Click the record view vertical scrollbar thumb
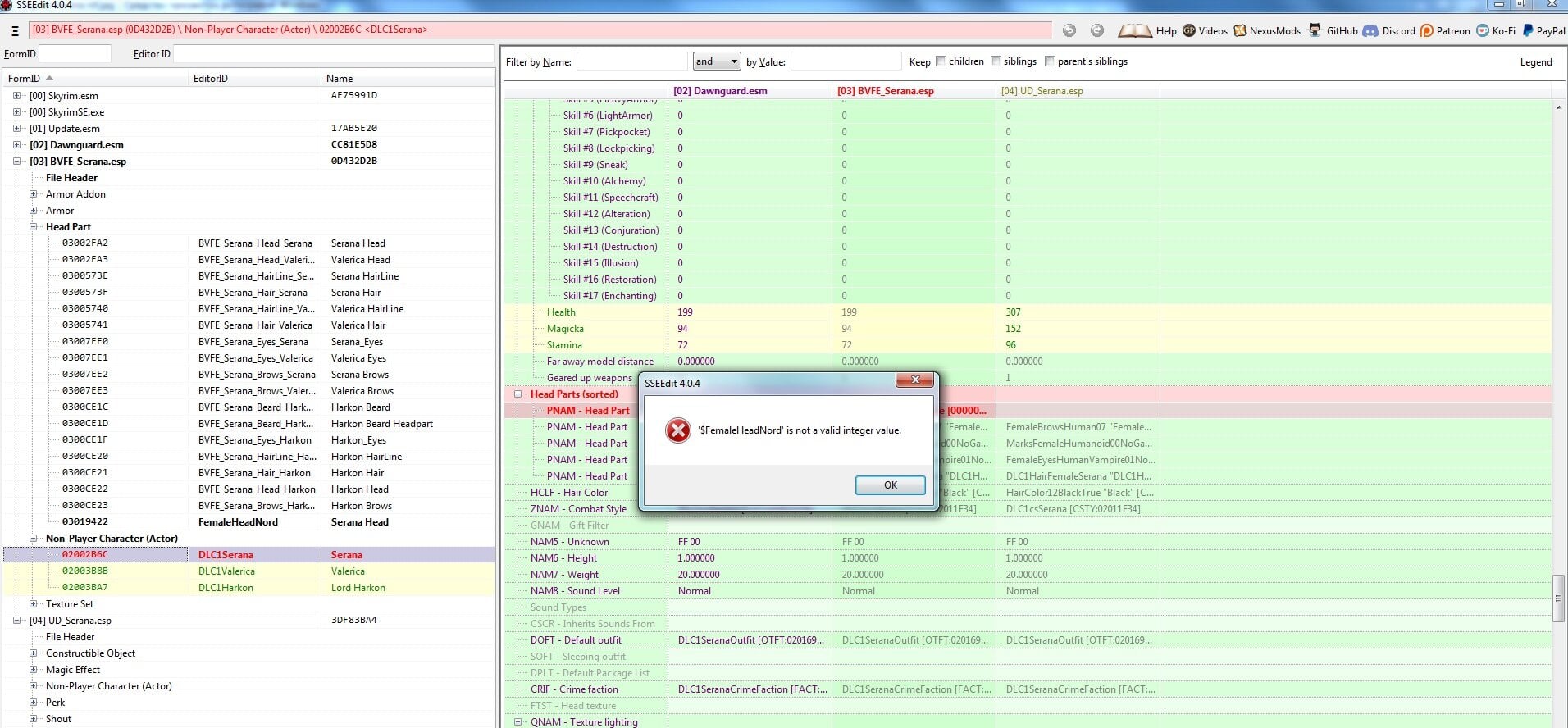The width and height of the screenshot is (1568, 728). [1559, 598]
